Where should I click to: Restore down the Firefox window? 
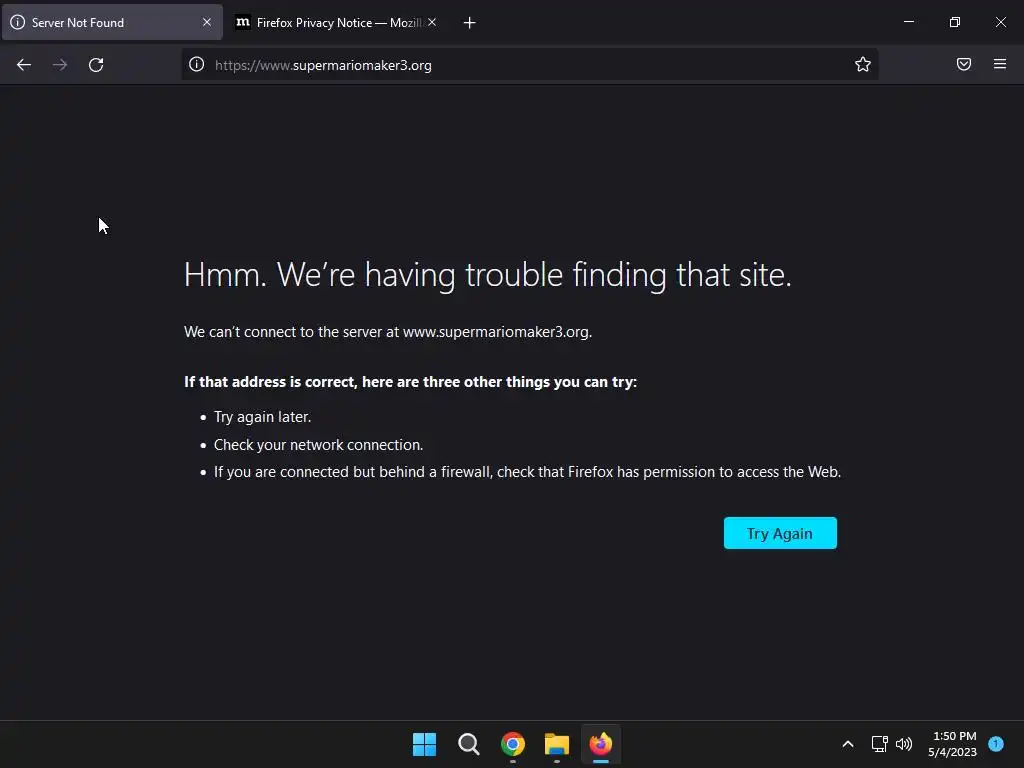955,22
